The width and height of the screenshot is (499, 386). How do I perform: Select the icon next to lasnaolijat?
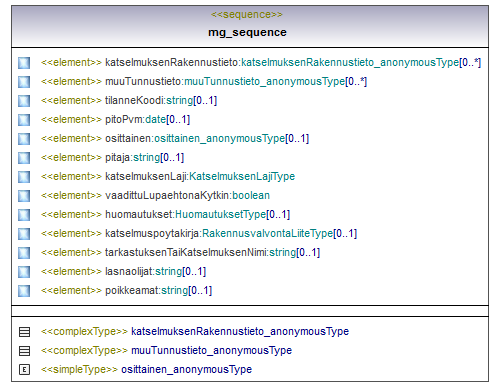(x=24, y=272)
